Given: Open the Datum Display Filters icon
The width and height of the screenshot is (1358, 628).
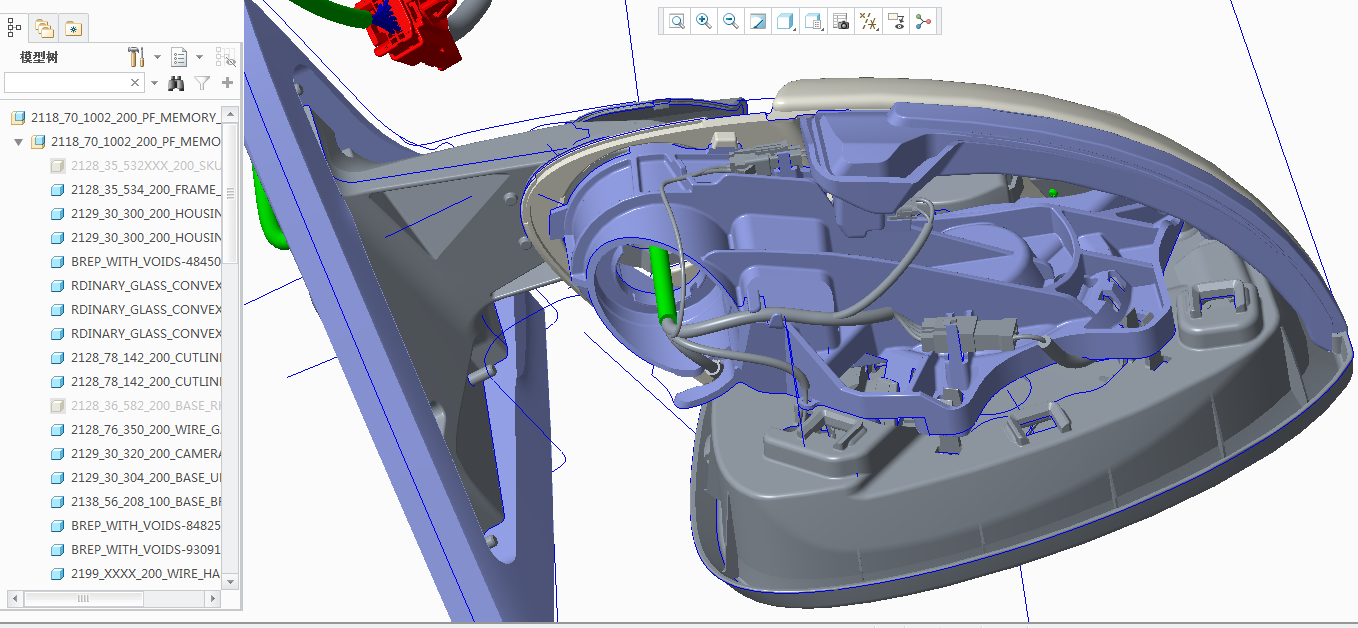Looking at the screenshot, I should pyautogui.click(x=869, y=21).
